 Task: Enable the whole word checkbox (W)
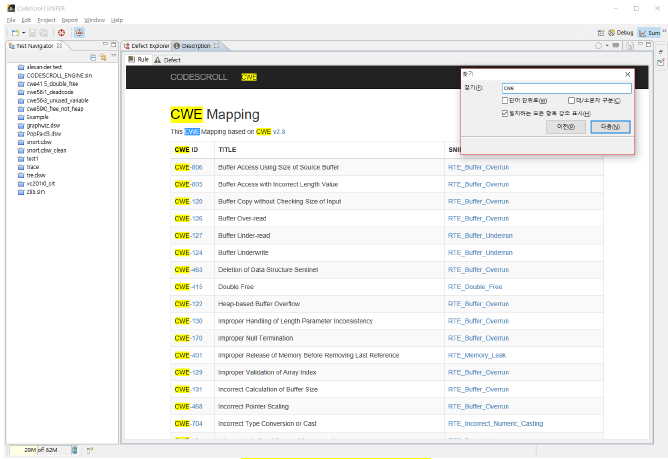click(x=505, y=101)
